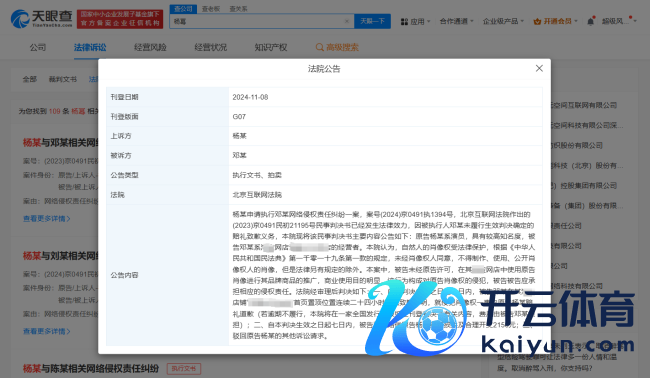
Task: Click the 公告内容 label
Action: (124, 275)
